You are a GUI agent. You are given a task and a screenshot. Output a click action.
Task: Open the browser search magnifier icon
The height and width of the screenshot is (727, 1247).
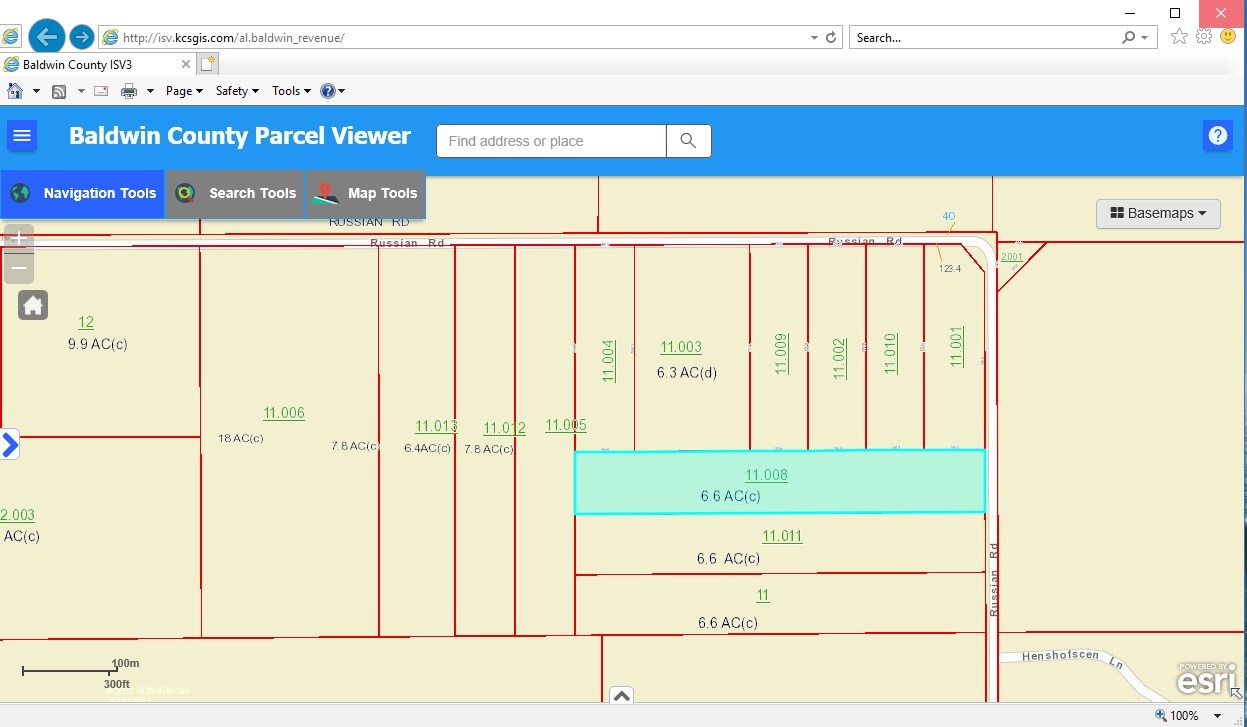pos(1129,38)
